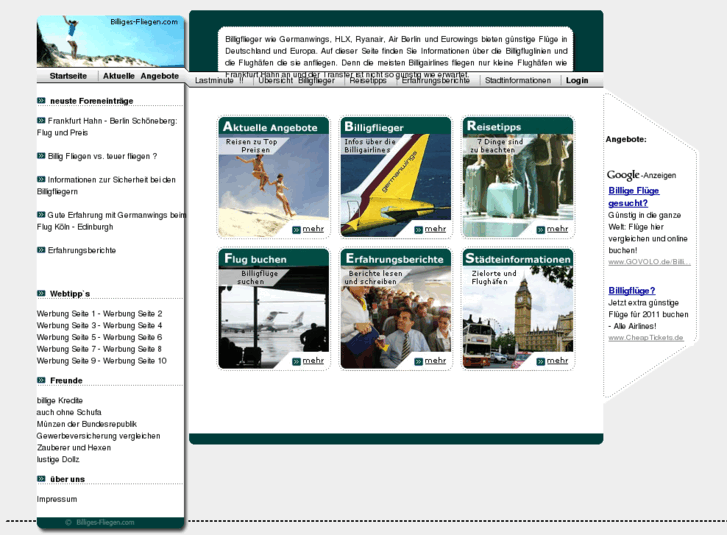Click Werbung Seite 2 link
The image size is (727, 545).
pos(133,314)
